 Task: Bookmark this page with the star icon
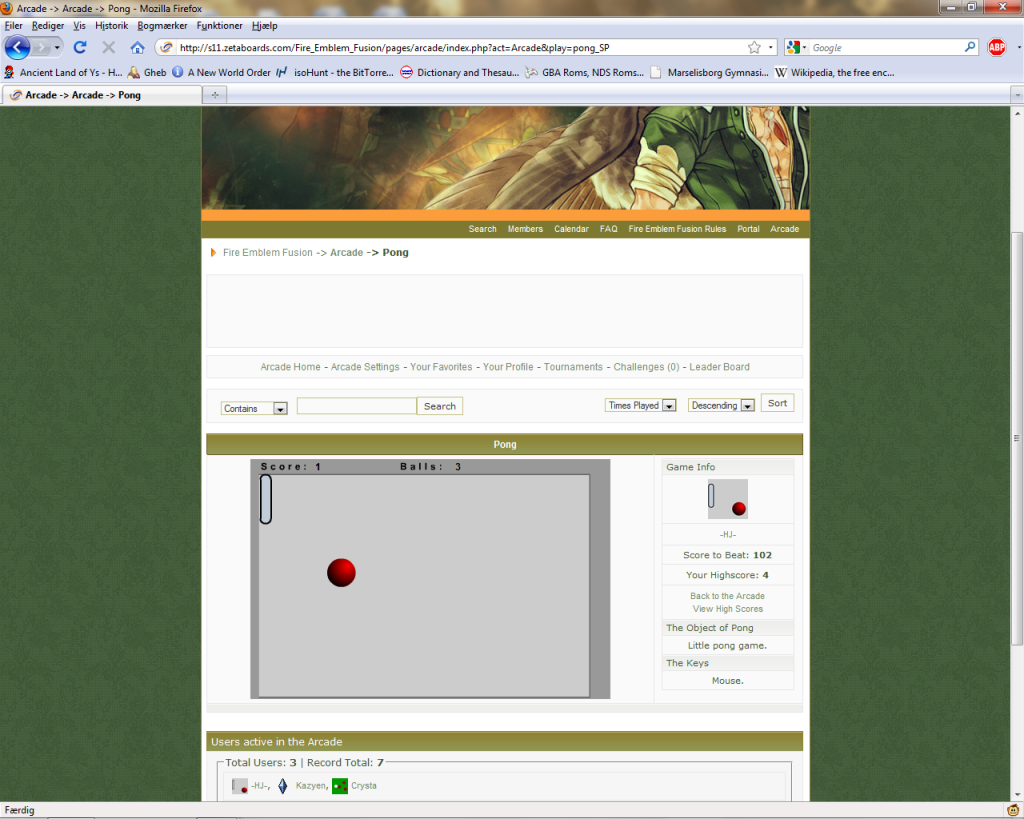[x=754, y=47]
